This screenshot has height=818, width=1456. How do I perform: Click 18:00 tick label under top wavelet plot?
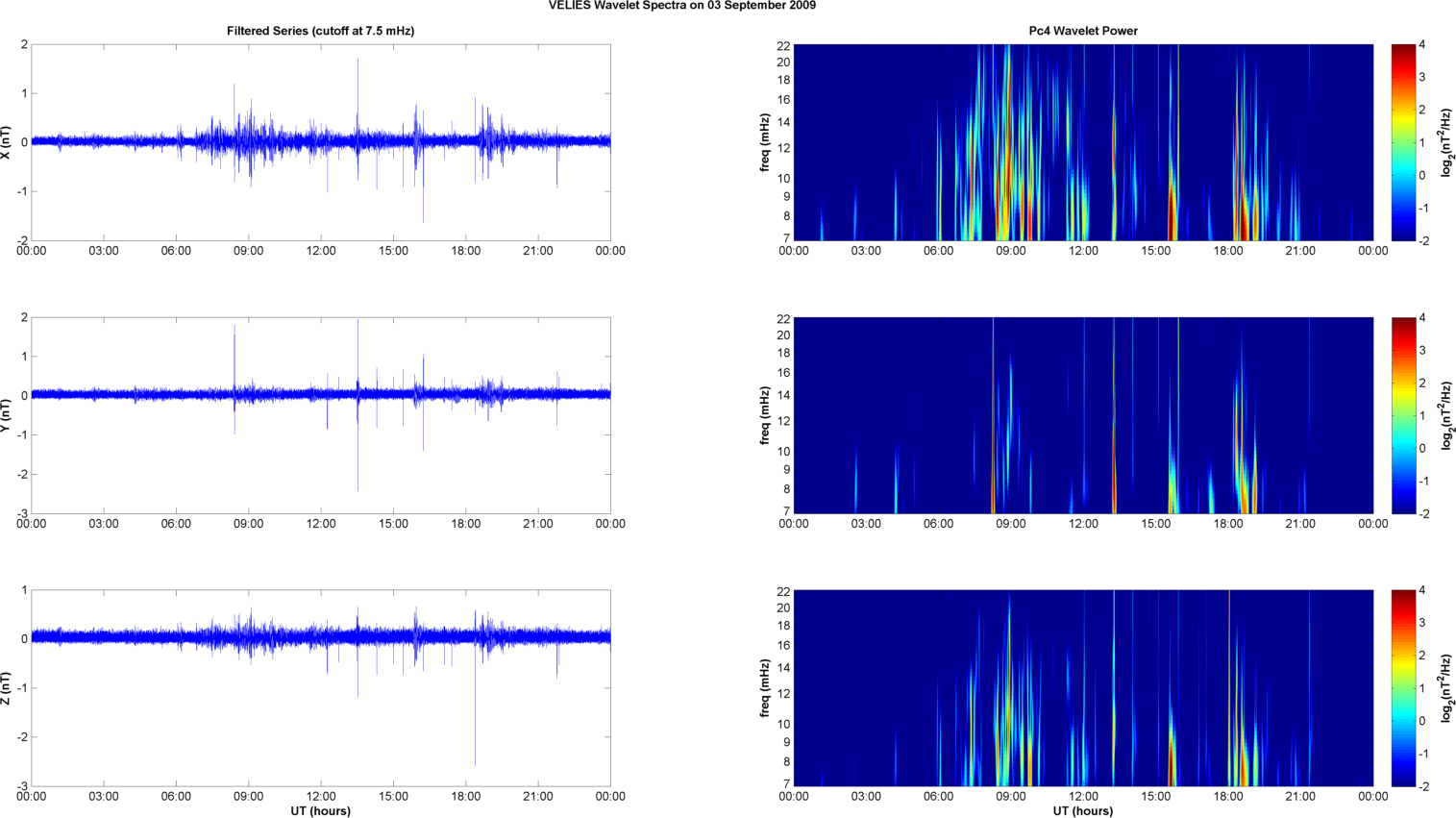pos(1228,251)
